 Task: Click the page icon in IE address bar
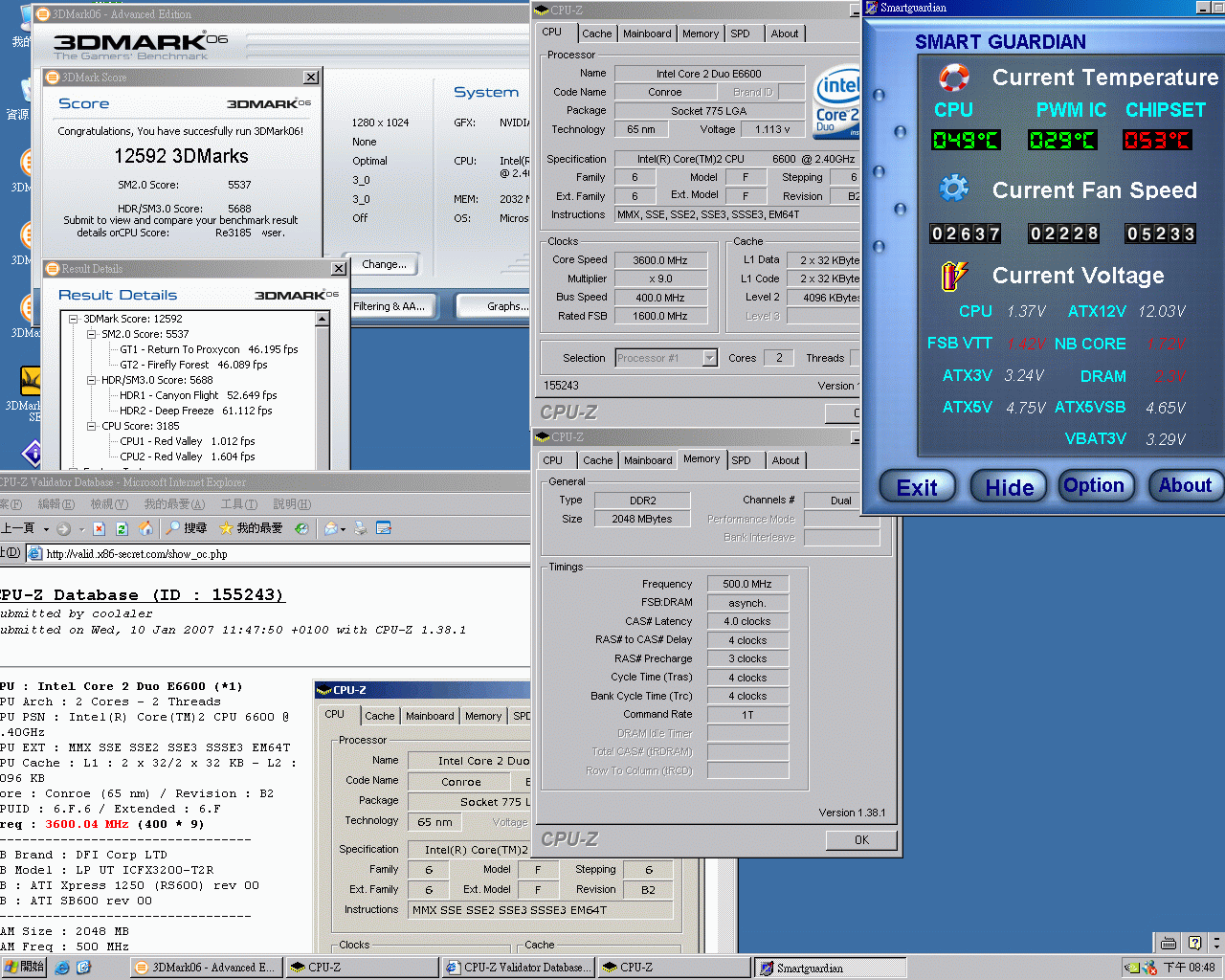click(x=35, y=553)
